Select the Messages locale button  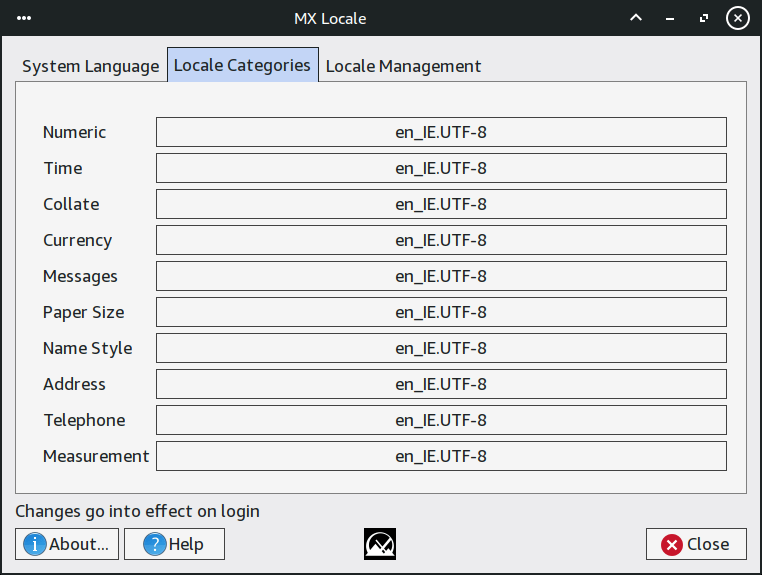(441, 276)
